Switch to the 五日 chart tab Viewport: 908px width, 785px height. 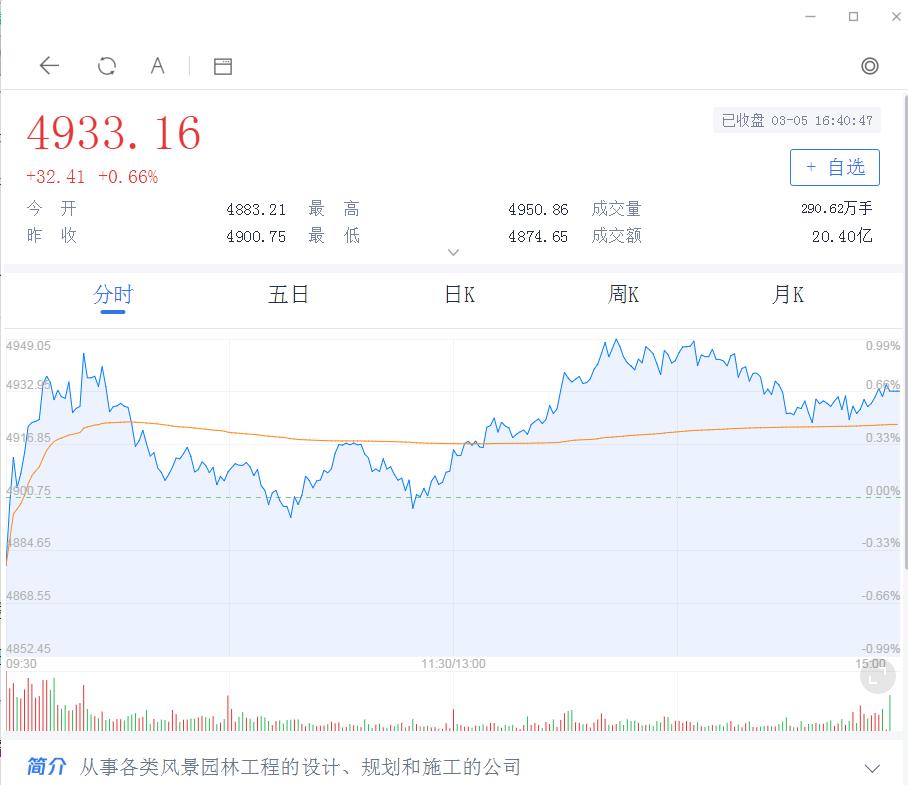tap(288, 295)
